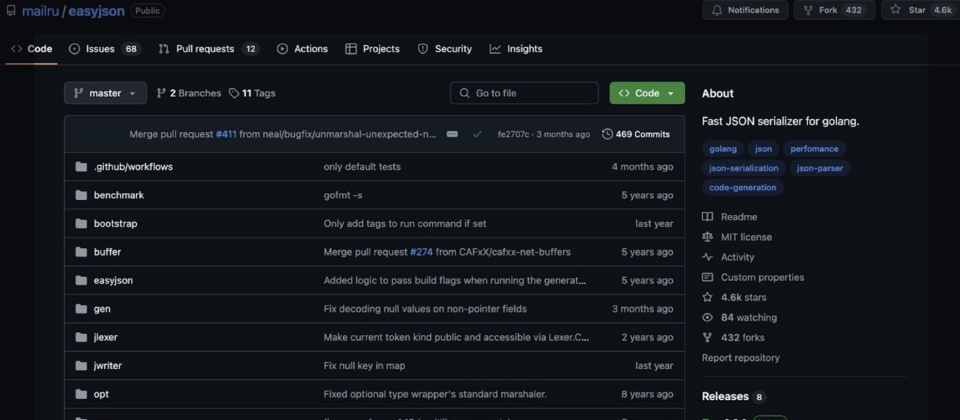Go to the Insights tab
The width and height of the screenshot is (960, 420).
(516, 48)
